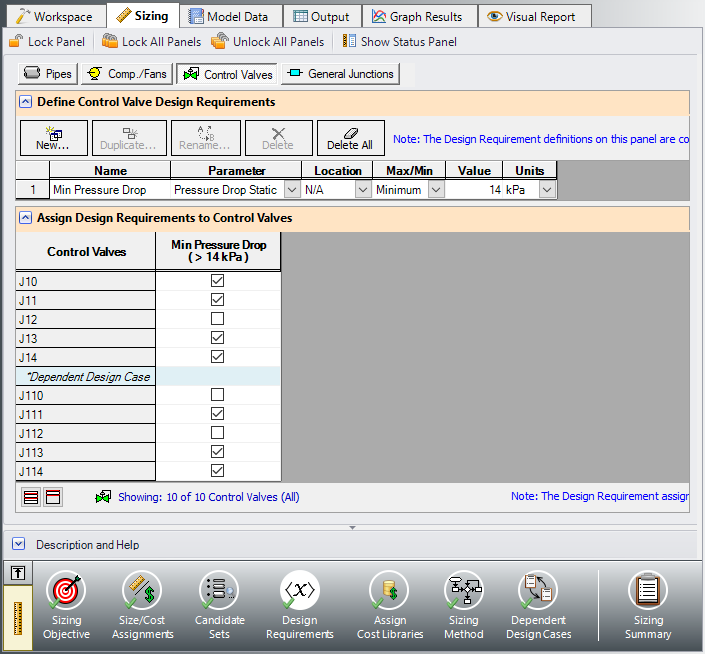
Task: Open the kPa units dropdown
Action: coord(547,189)
